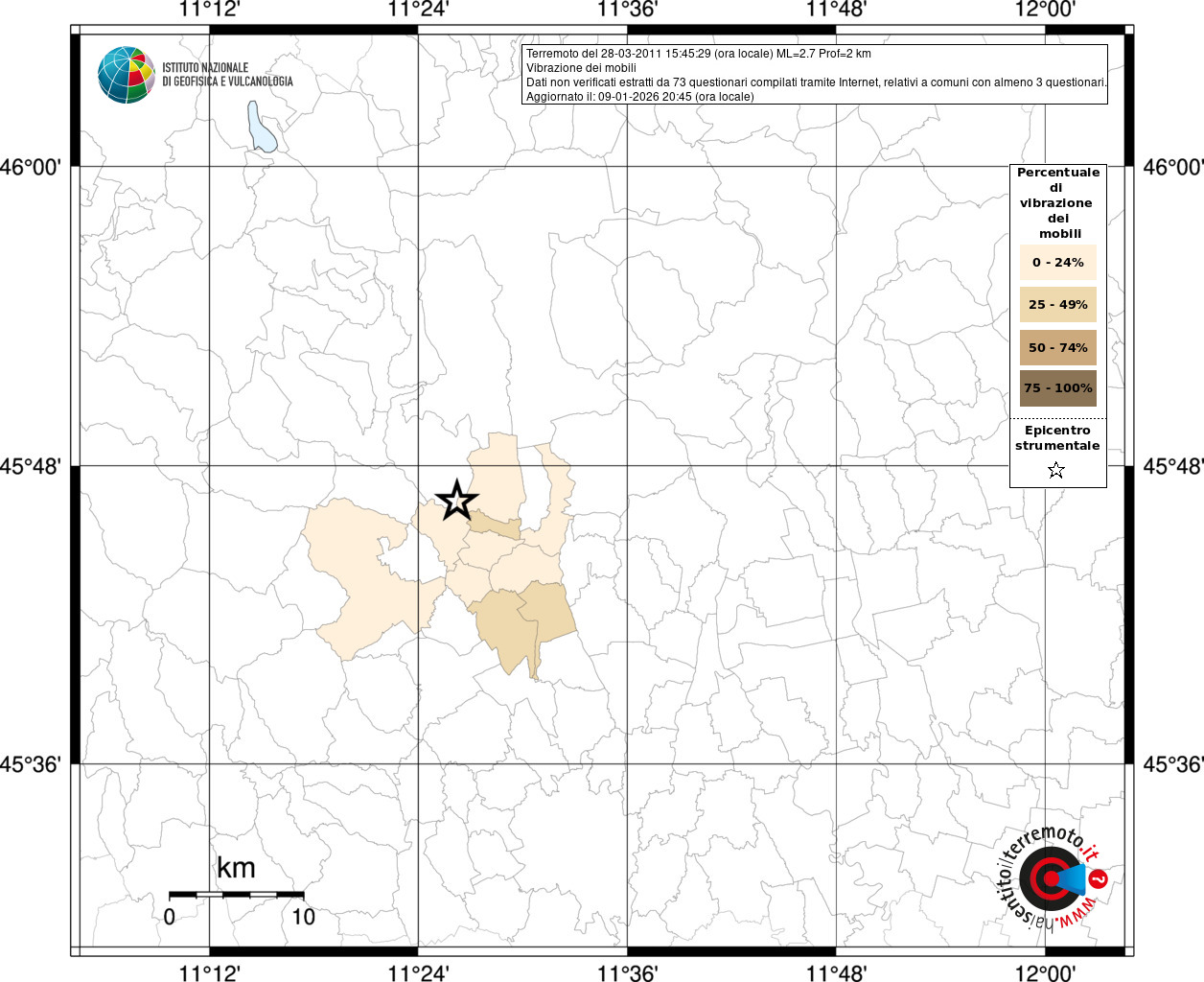Click the Istituto Nazionale di Geofisica text
1204x982 pixels.
227,75
